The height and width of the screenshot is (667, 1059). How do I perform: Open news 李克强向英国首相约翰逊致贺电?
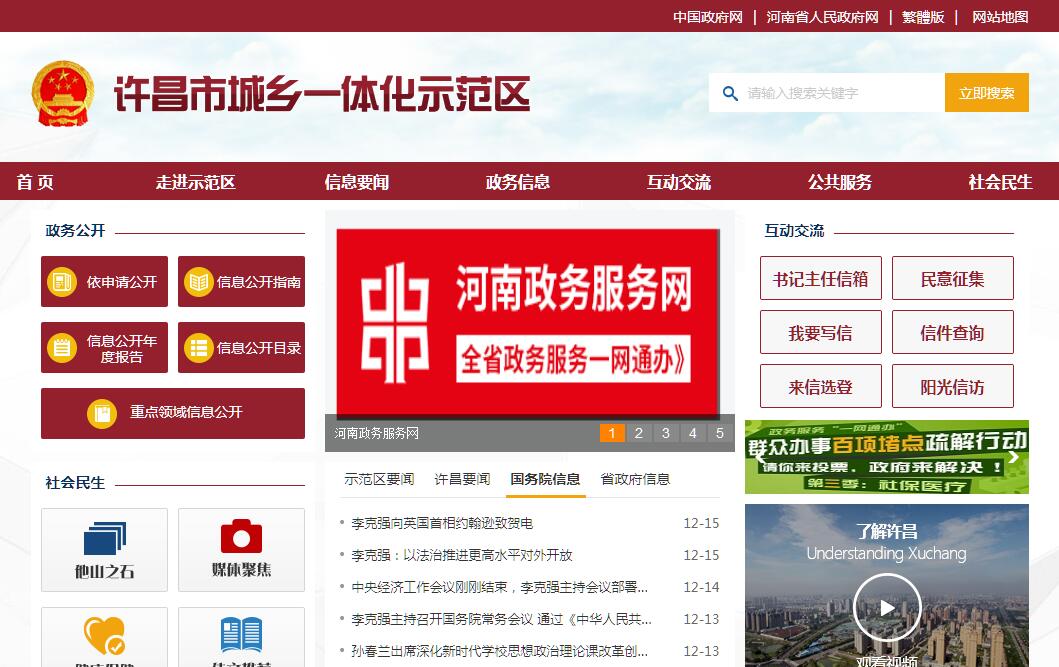coord(442,523)
